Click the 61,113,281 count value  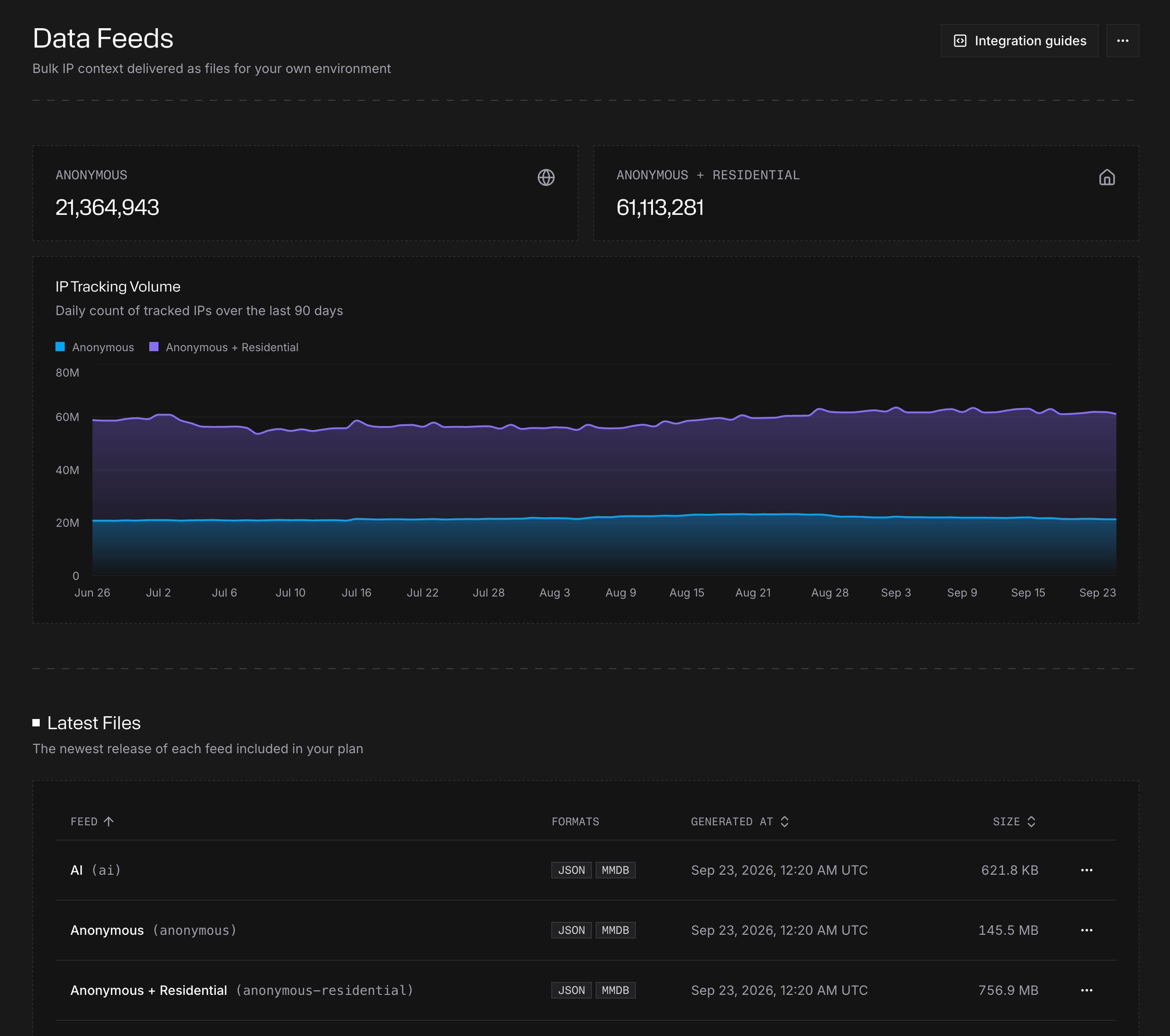660,207
